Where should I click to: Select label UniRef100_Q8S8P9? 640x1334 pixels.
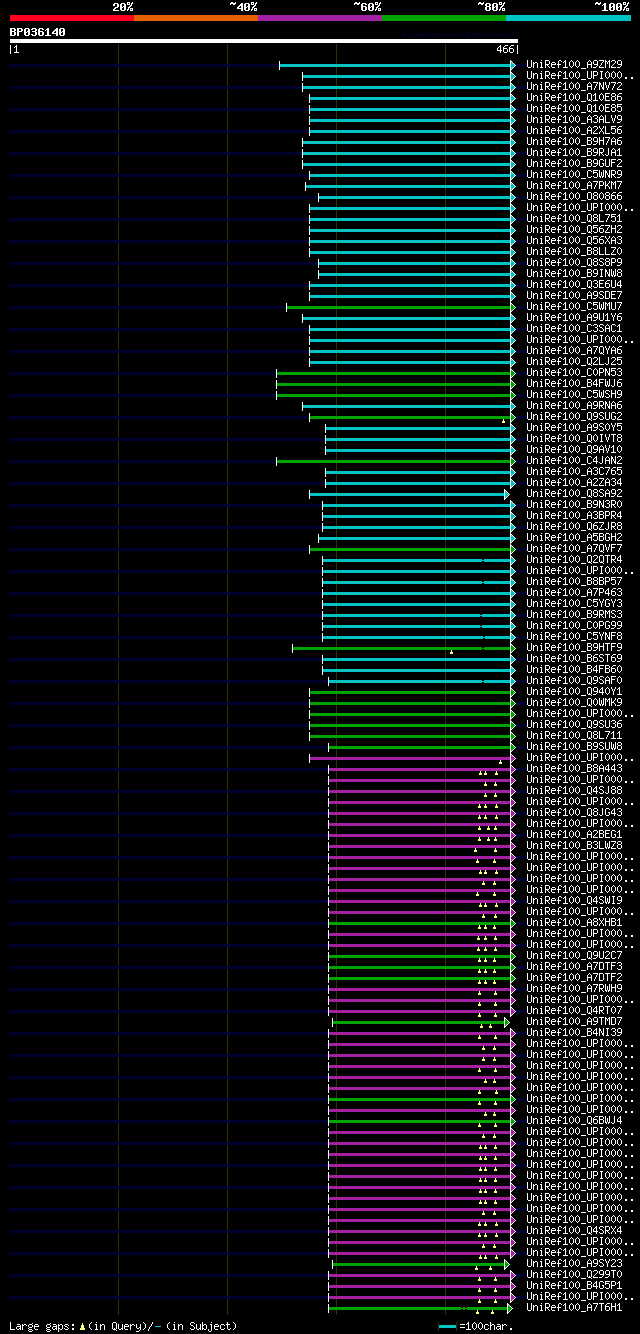coord(574,263)
